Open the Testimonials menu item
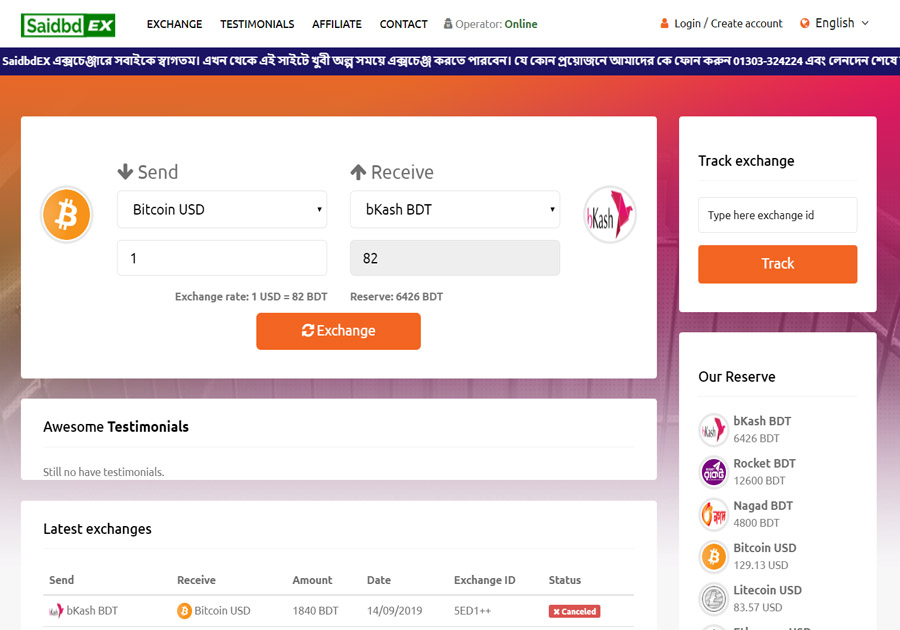The height and width of the screenshot is (630, 900). tap(257, 24)
